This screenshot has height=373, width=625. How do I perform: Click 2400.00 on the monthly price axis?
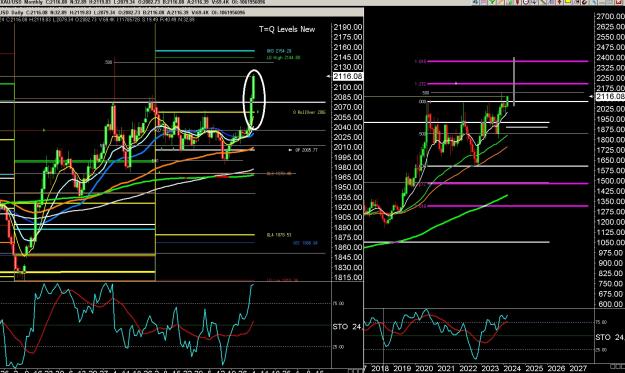(610, 57)
